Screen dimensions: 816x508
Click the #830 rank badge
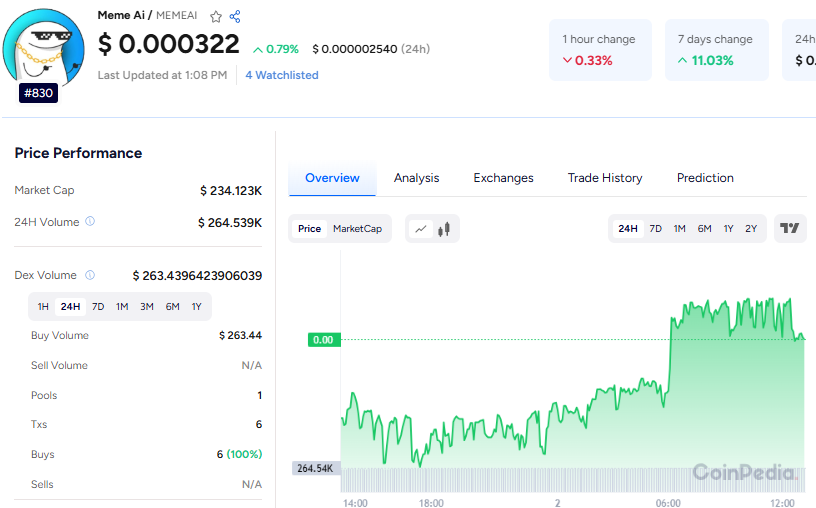(x=39, y=93)
